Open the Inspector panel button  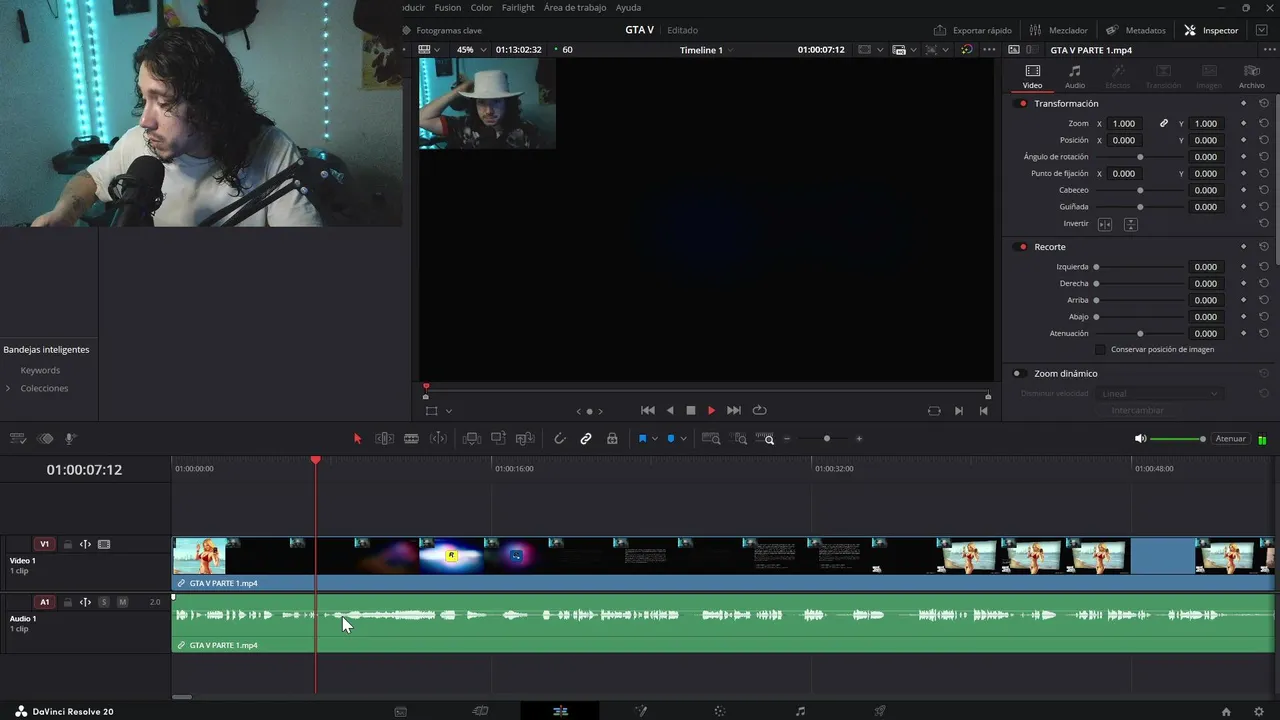(1211, 30)
